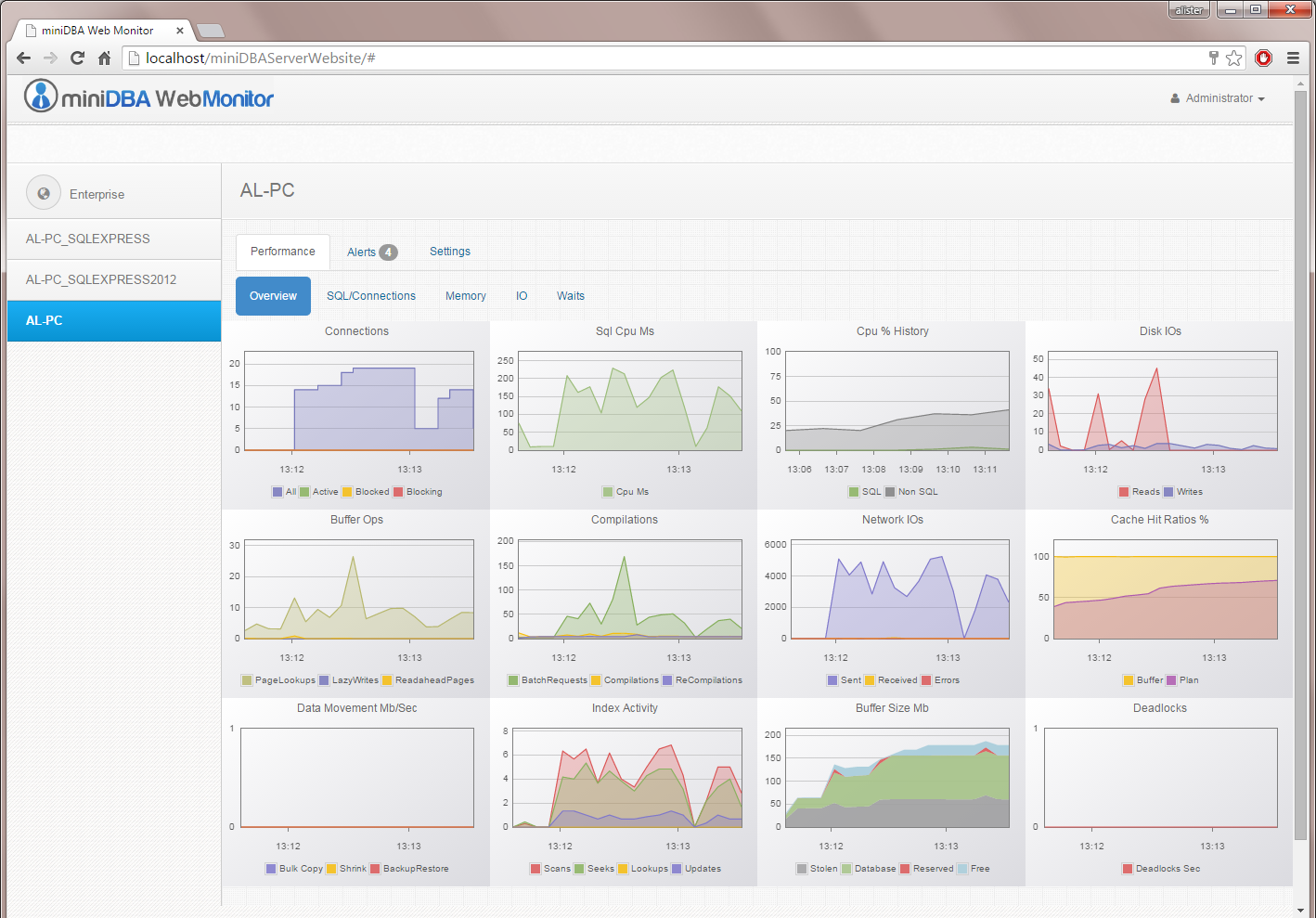Toggle Cpu Ms legend entry
Image resolution: width=1316 pixels, height=918 pixels.
click(x=626, y=492)
